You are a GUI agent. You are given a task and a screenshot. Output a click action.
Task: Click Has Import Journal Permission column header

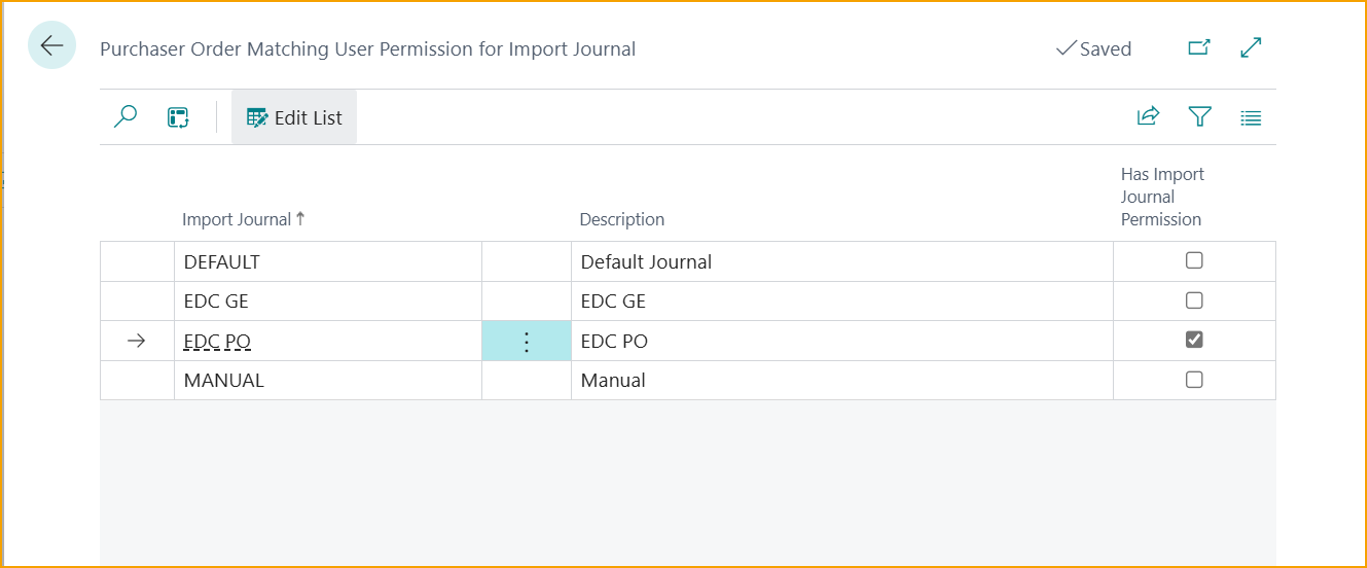click(x=1162, y=197)
